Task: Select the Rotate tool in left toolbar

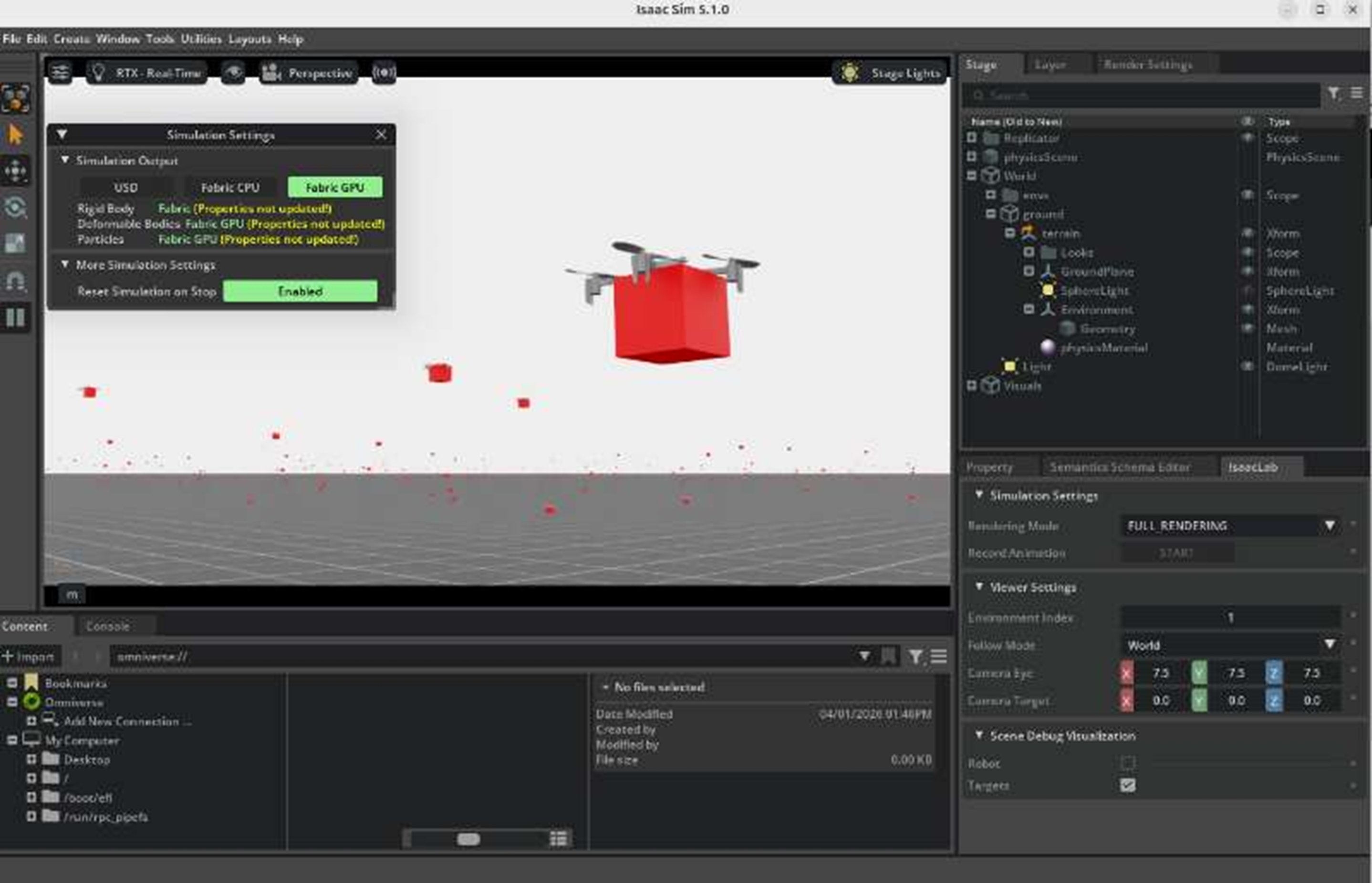Action: (x=15, y=207)
